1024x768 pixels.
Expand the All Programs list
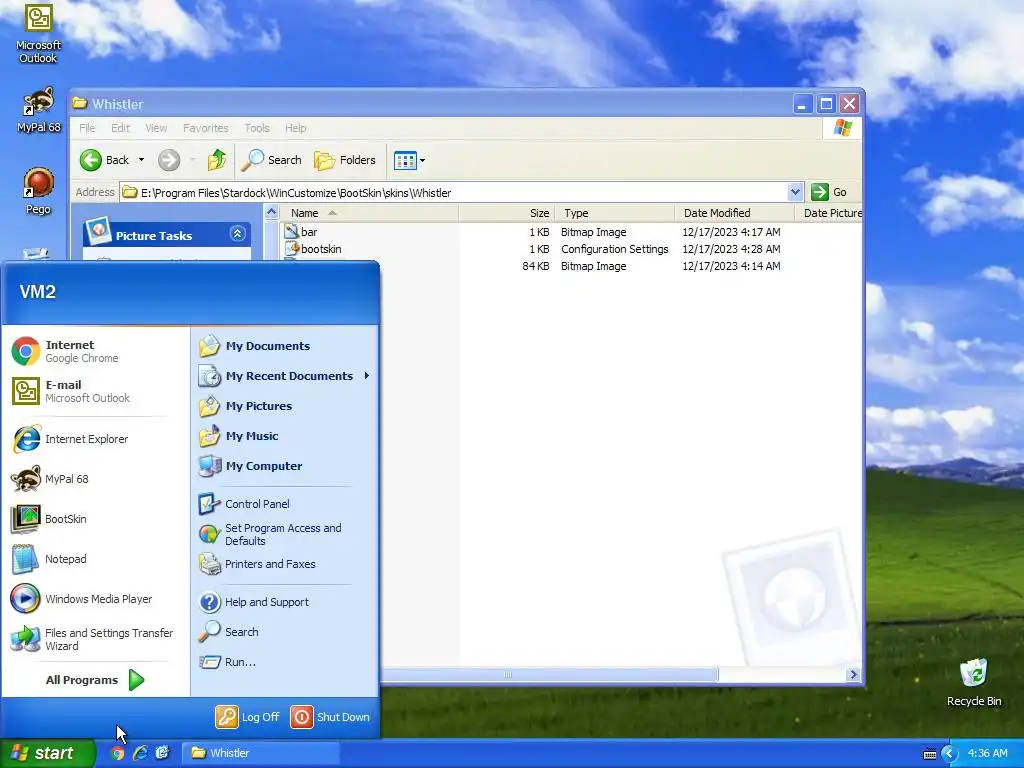click(95, 680)
